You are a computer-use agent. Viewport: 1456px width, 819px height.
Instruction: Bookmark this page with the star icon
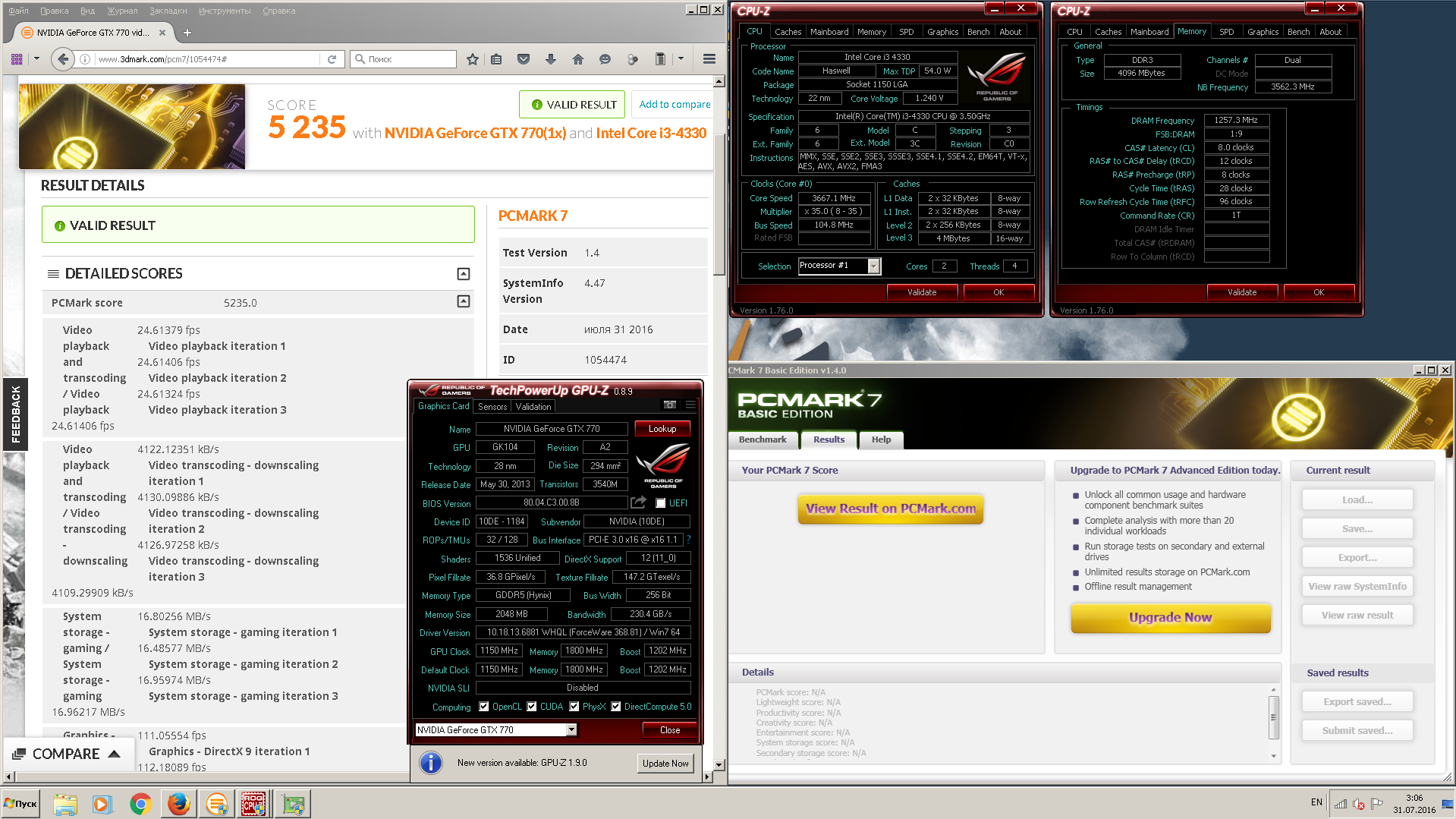[x=473, y=59]
